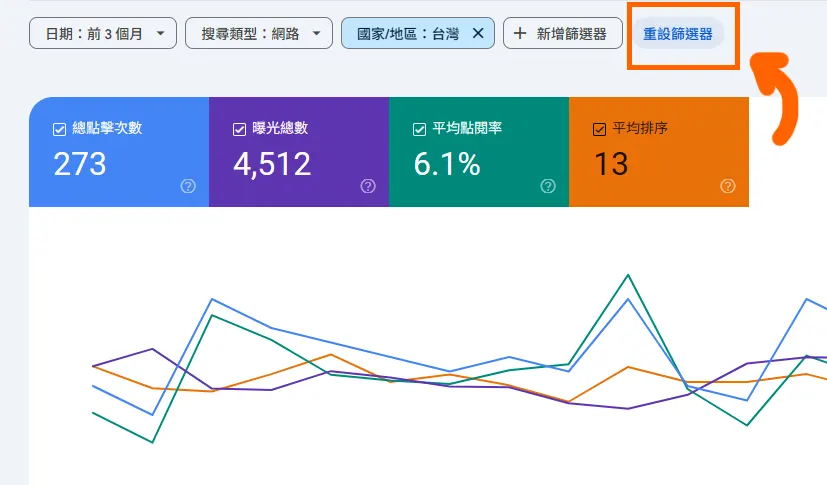Toggle the 平均排序 checkbox
Image resolution: width=827 pixels, height=485 pixels.
(599, 129)
